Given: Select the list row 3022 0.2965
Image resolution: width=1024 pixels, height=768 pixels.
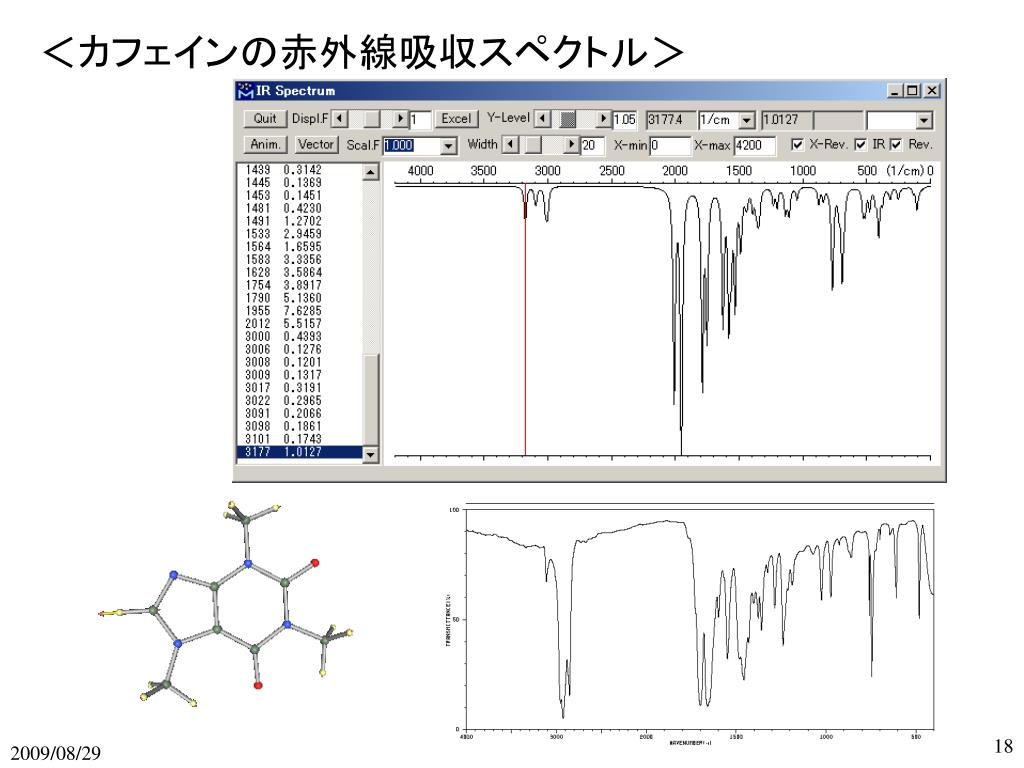Looking at the screenshot, I should point(300,401).
